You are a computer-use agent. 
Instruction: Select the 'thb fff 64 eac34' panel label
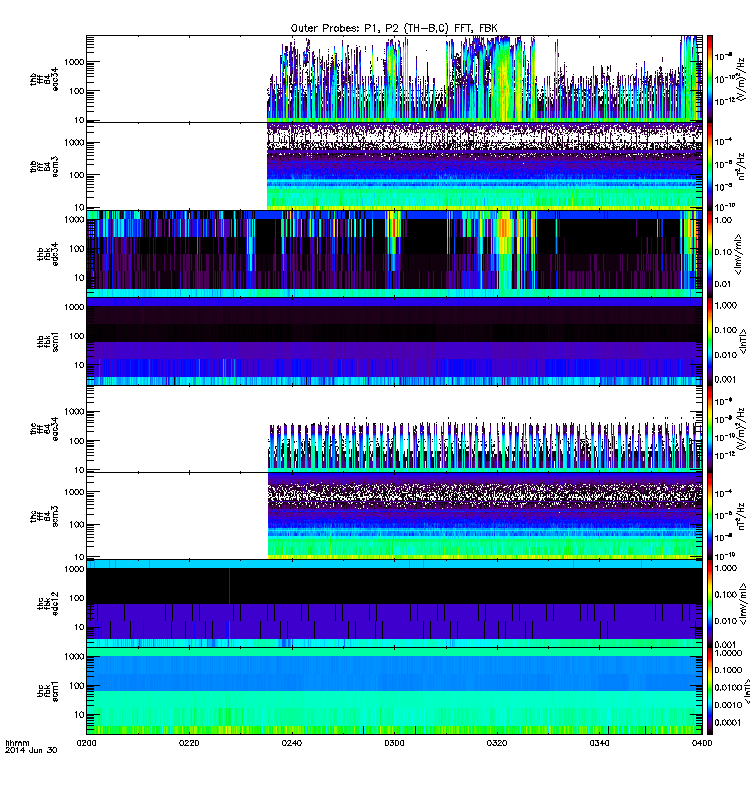(x=43, y=79)
